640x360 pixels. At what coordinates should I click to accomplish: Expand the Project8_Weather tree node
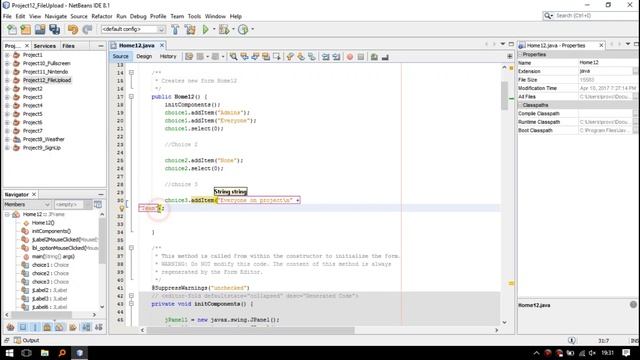point(7,139)
